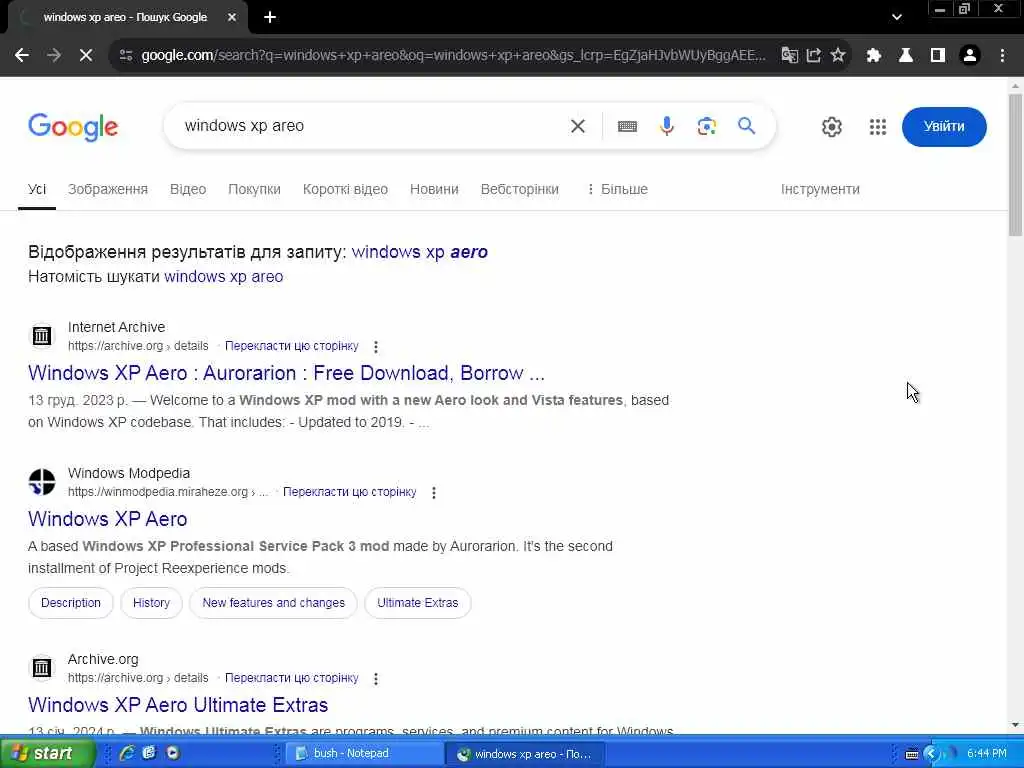Submit search with the magnifier icon
The width and height of the screenshot is (1024, 768).
[746, 125]
